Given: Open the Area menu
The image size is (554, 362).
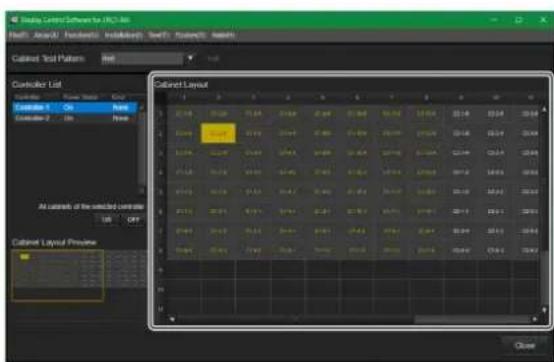Looking at the screenshot, I should point(46,35).
